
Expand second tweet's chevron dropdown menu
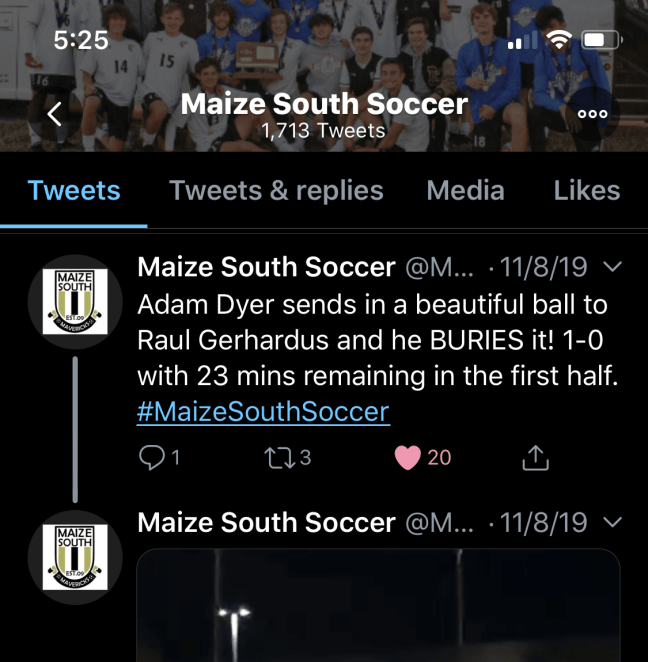(615, 522)
